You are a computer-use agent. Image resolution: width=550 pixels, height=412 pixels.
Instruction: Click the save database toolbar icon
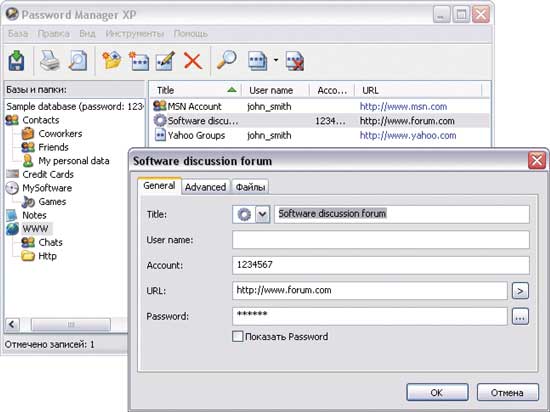[x=16, y=61]
